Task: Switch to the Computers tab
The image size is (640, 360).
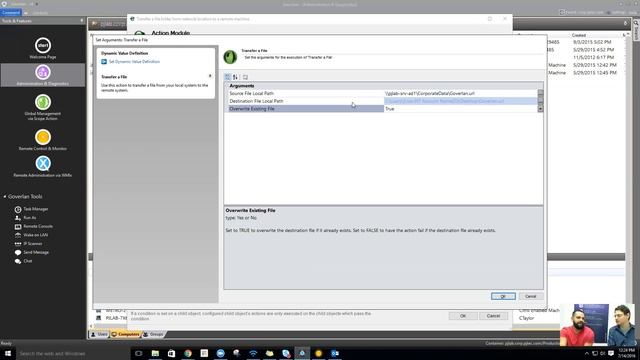Action: coord(125,334)
